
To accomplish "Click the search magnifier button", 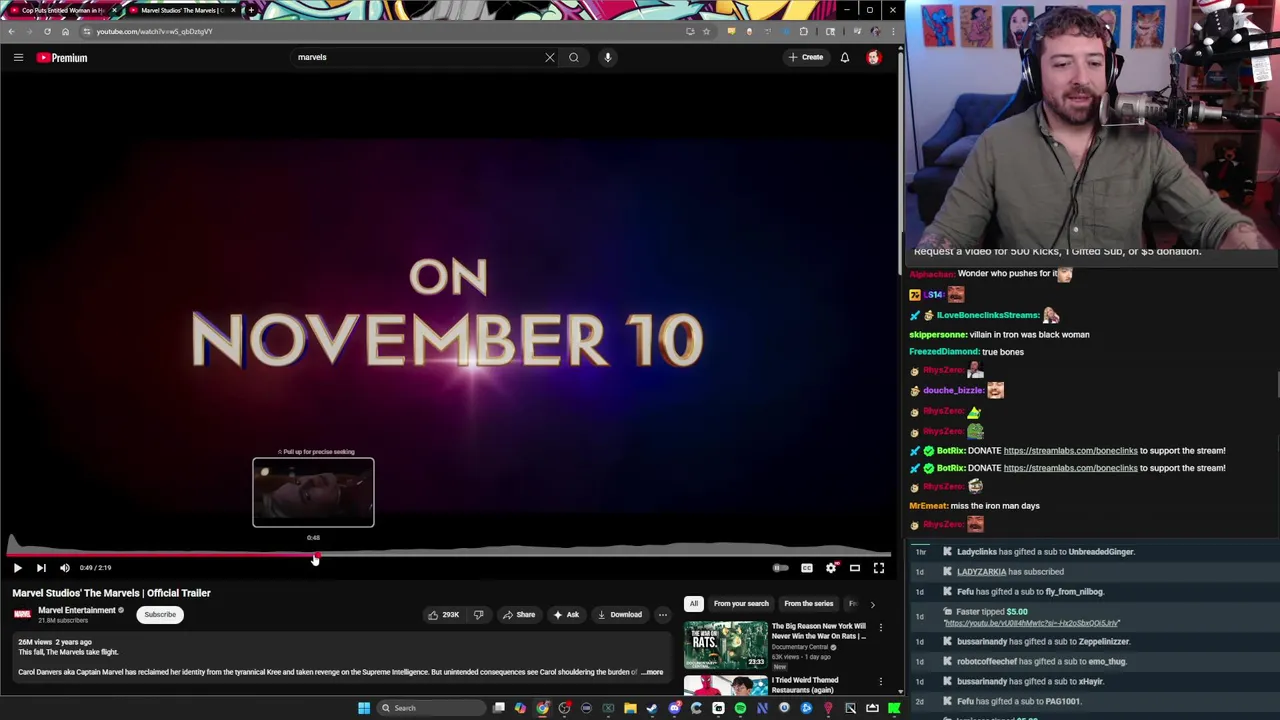I will 574,57.
